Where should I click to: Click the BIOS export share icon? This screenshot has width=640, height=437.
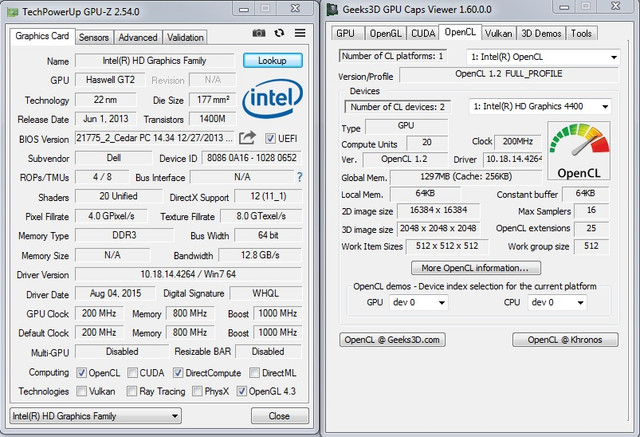pyautogui.click(x=247, y=138)
